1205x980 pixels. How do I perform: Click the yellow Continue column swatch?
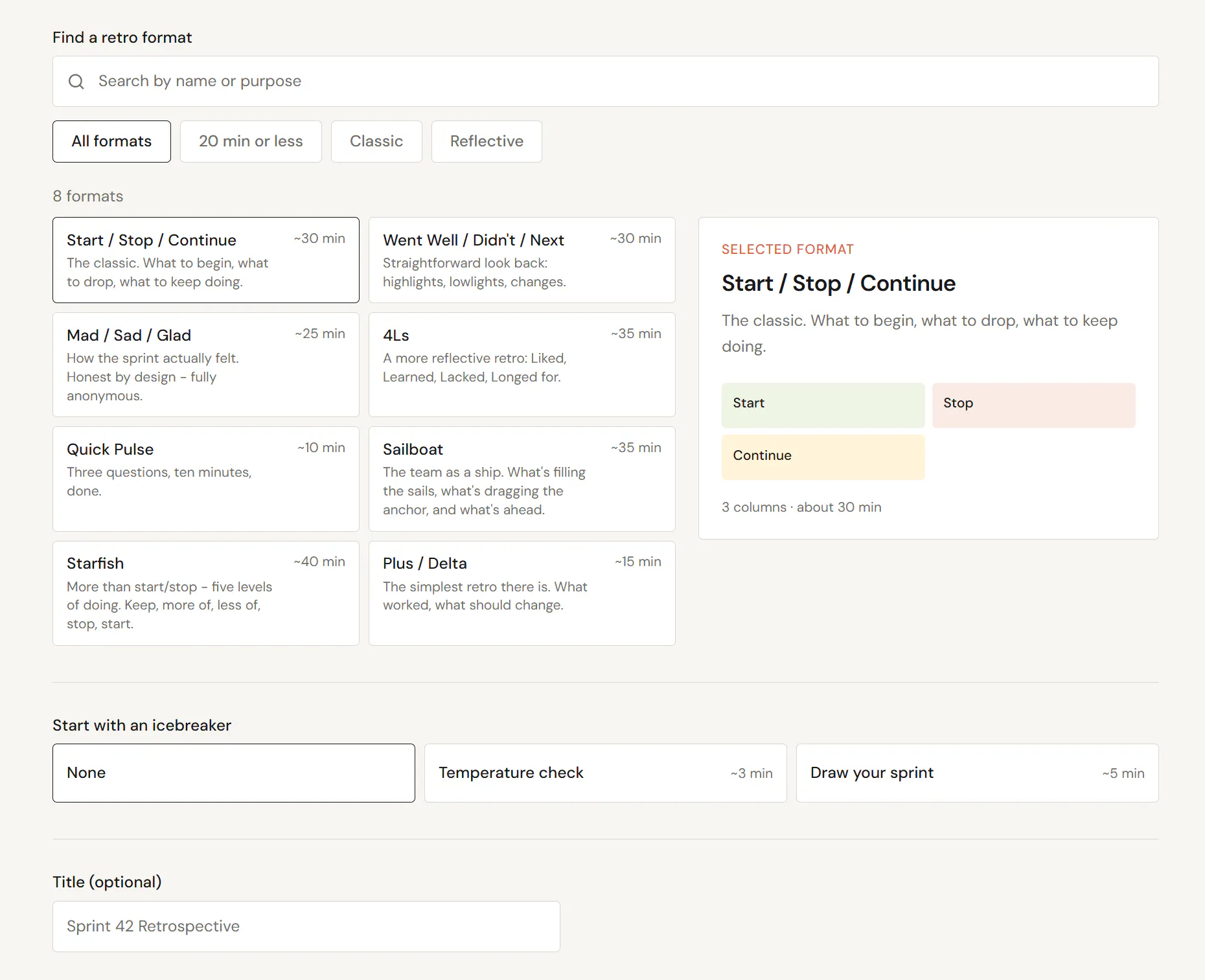[823, 457]
